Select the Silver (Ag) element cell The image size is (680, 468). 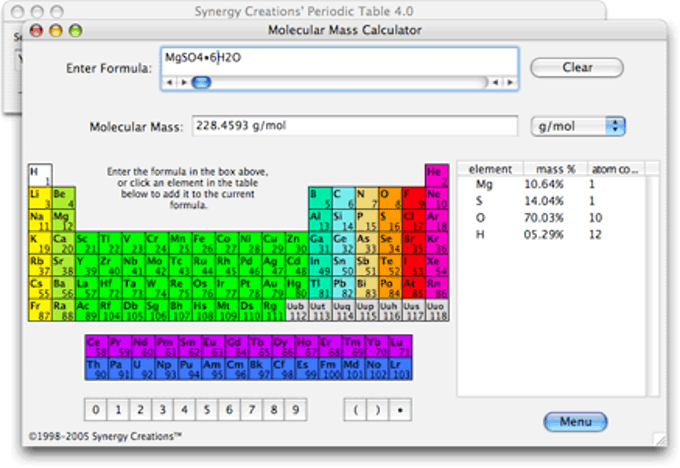[x=273, y=265]
